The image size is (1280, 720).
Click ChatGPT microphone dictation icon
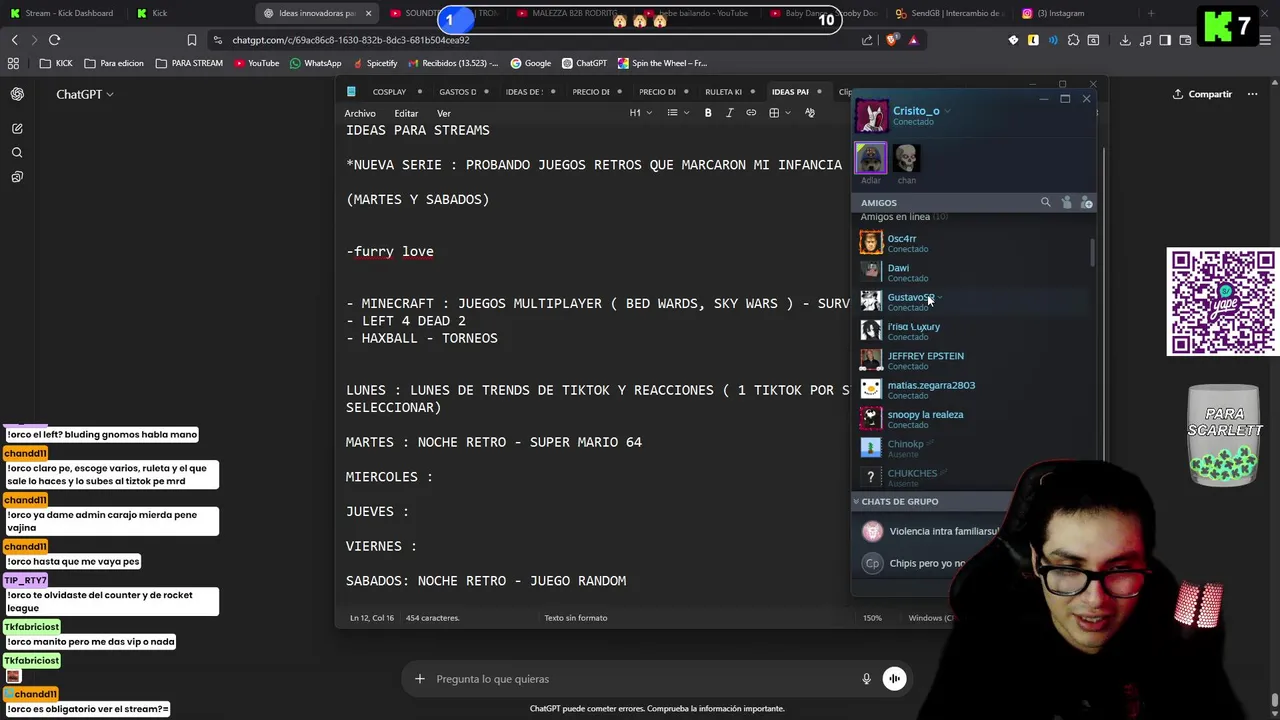(x=866, y=679)
